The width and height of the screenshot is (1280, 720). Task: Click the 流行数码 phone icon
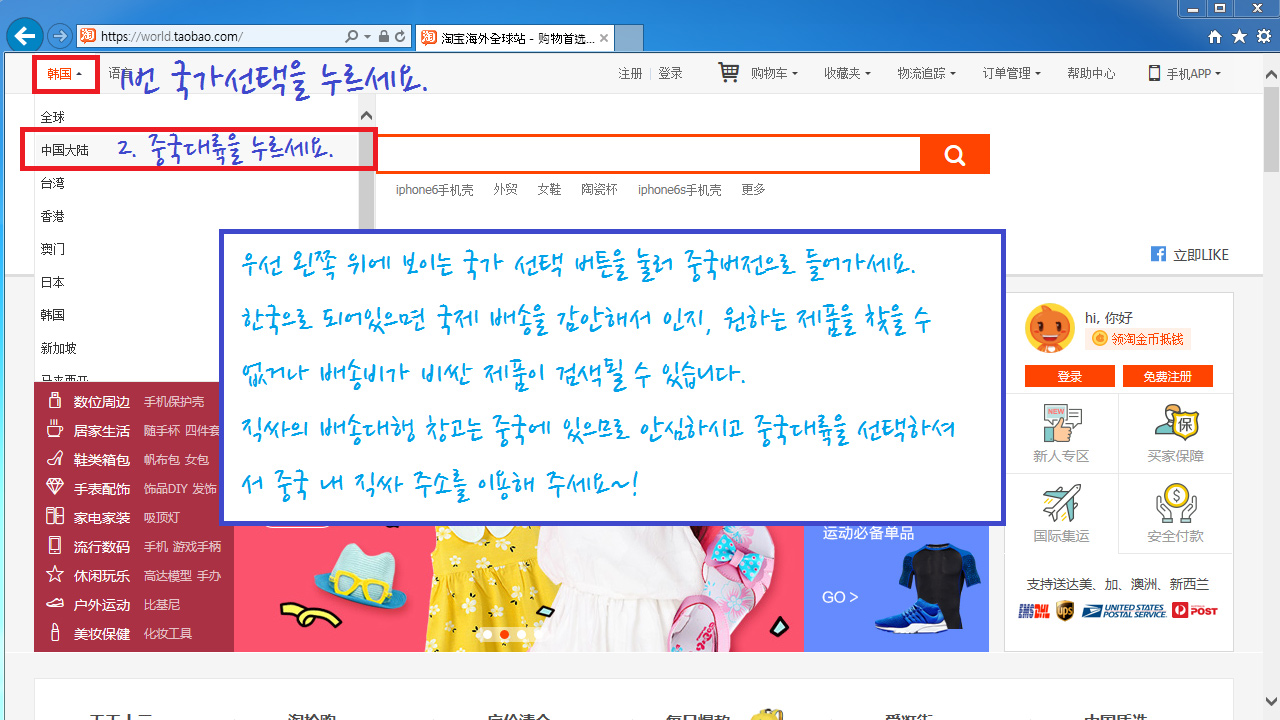pyautogui.click(x=55, y=546)
